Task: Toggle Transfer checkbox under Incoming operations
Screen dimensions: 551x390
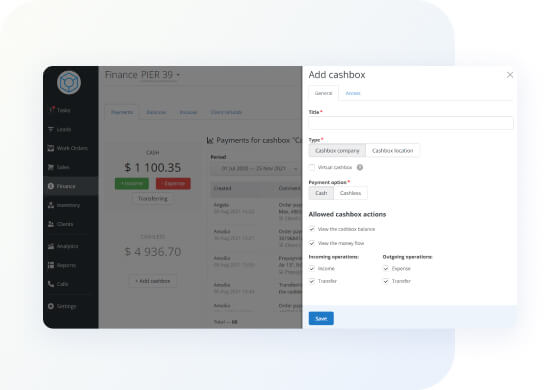Action: click(x=312, y=281)
